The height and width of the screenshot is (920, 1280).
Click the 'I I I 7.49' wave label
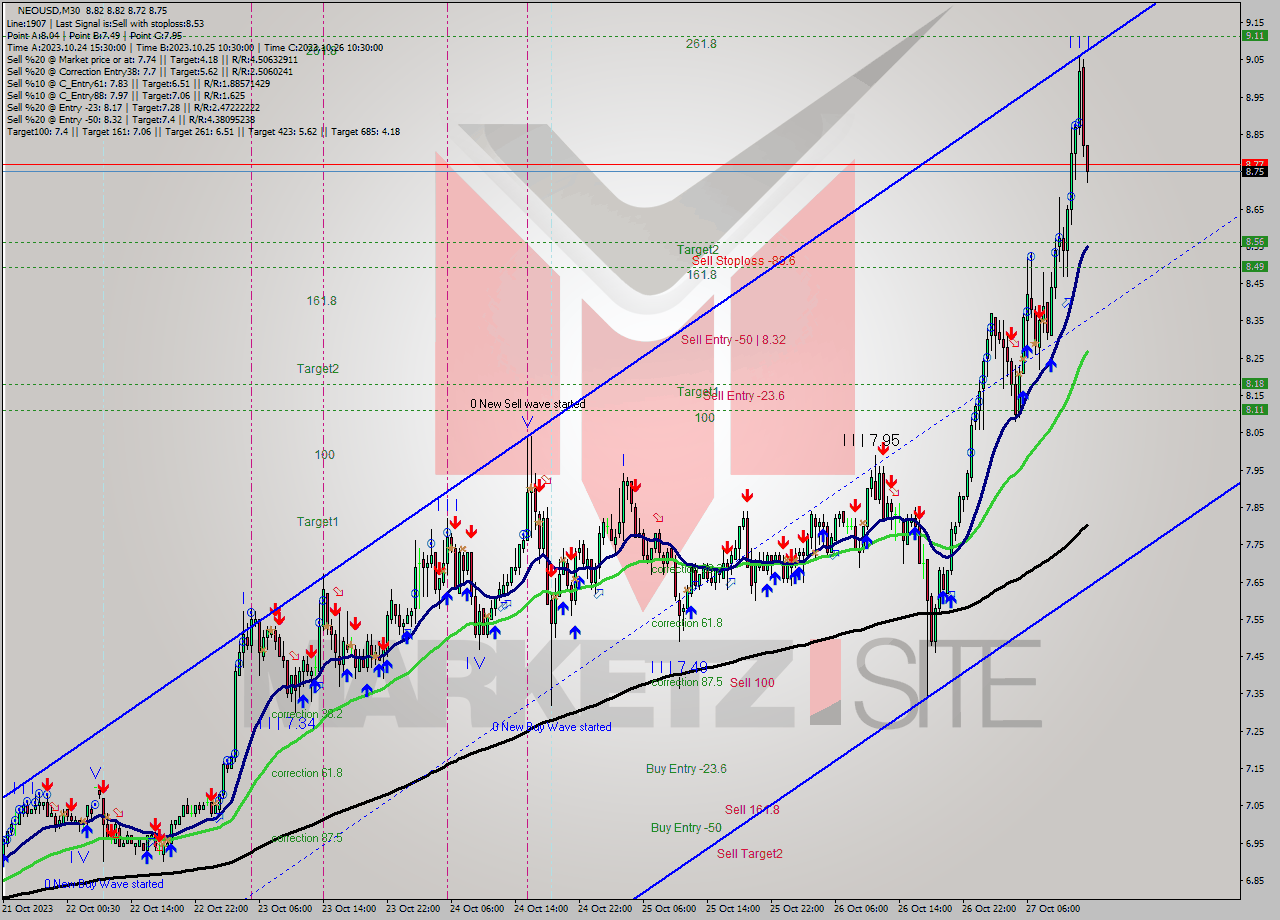point(679,667)
